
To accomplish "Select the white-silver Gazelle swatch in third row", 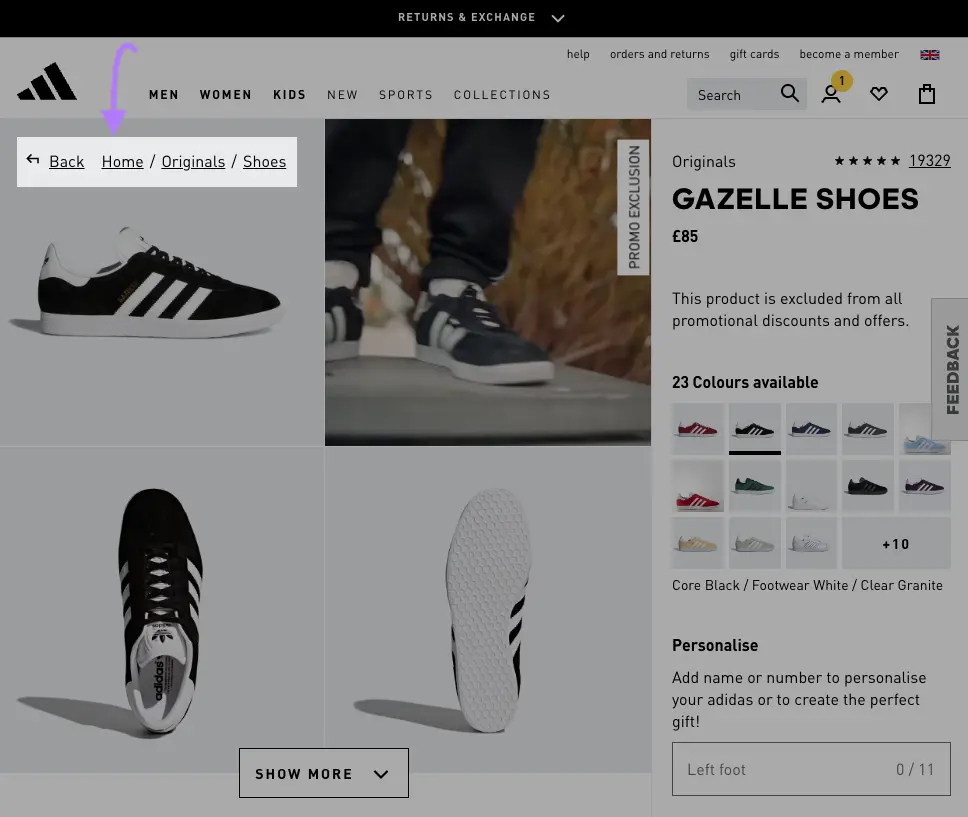I will [x=811, y=543].
